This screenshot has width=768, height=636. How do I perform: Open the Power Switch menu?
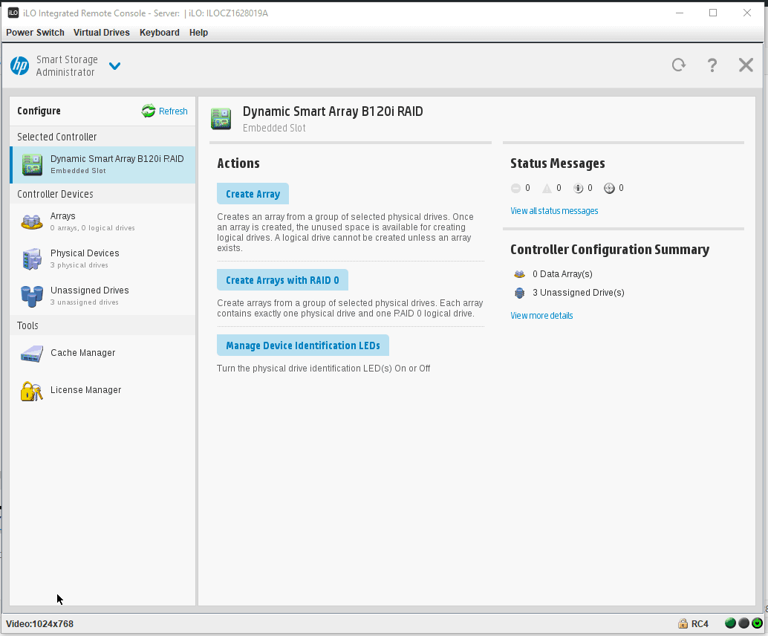35,32
